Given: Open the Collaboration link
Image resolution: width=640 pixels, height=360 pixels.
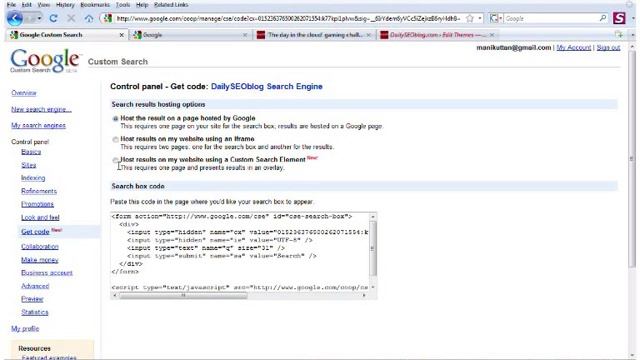Looking at the screenshot, I should pyautogui.click(x=40, y=247).
